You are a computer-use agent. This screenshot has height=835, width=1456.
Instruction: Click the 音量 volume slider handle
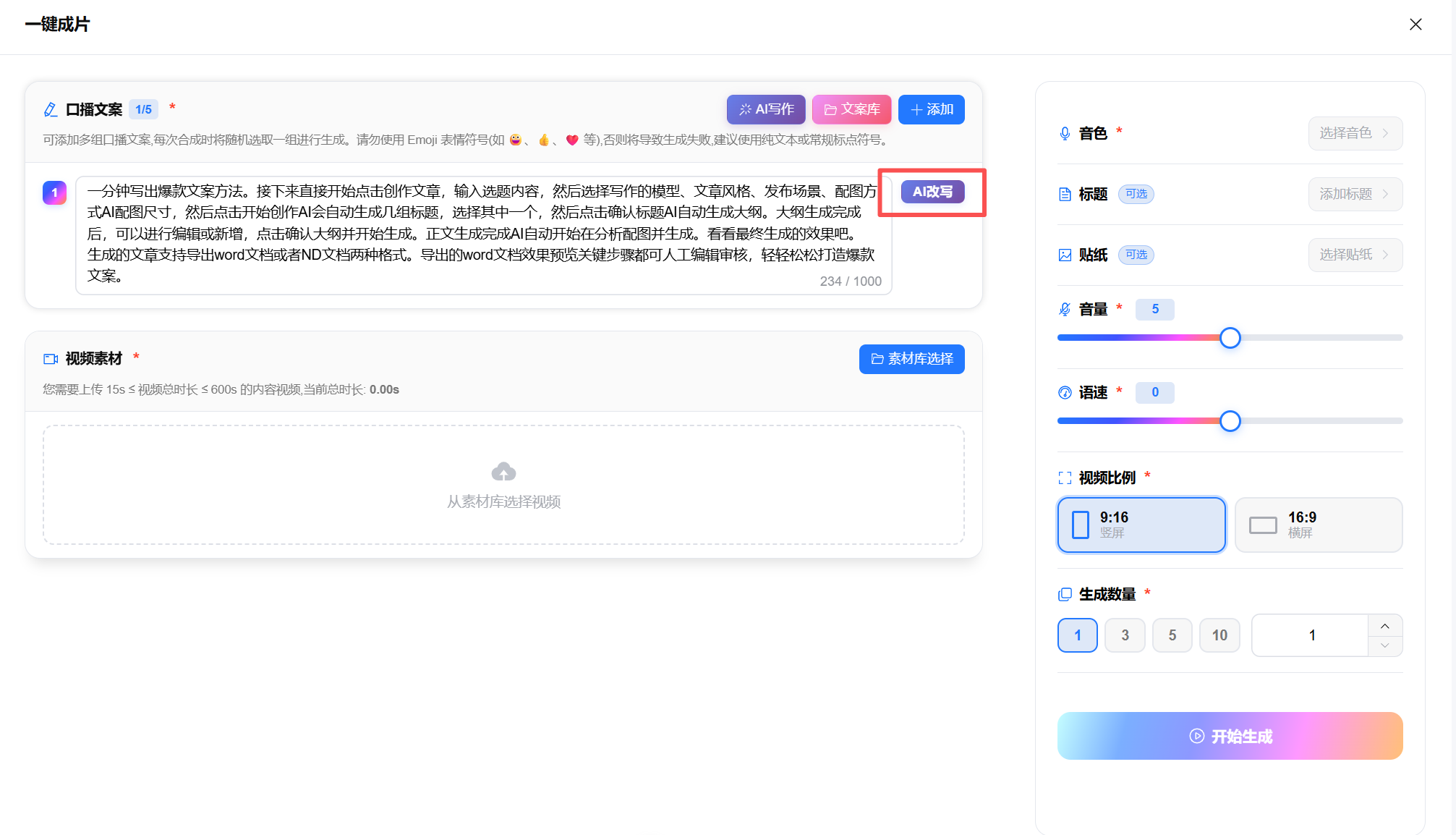[x=1230, y=338]
